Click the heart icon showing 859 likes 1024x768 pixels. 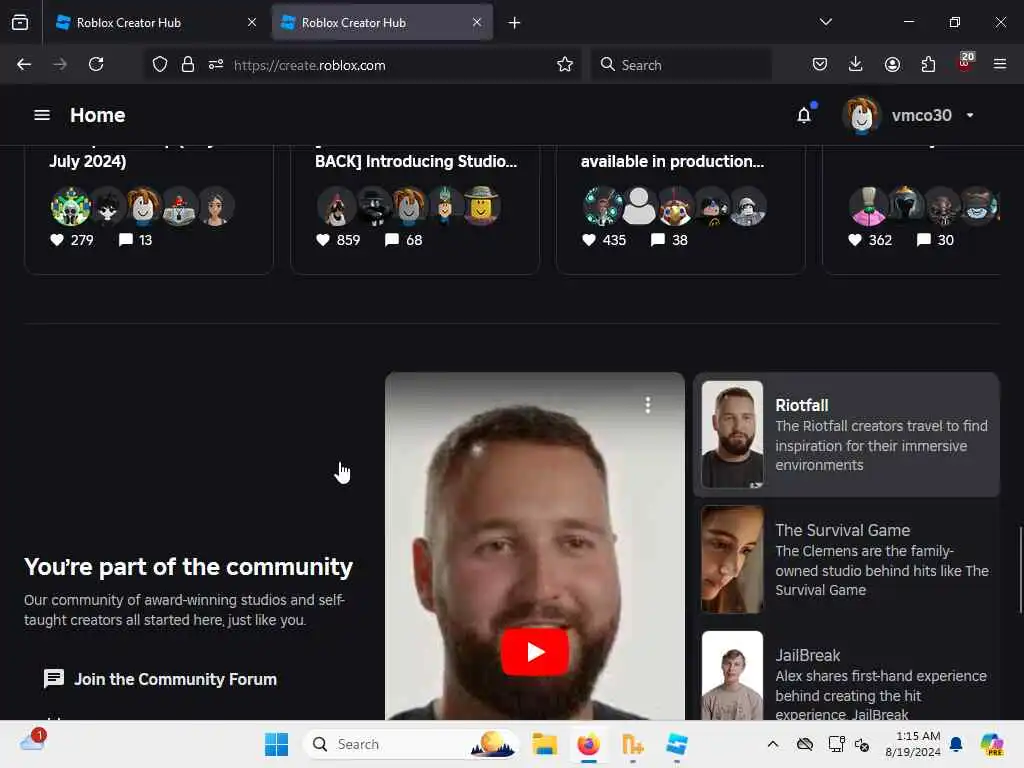pos(323,240)
